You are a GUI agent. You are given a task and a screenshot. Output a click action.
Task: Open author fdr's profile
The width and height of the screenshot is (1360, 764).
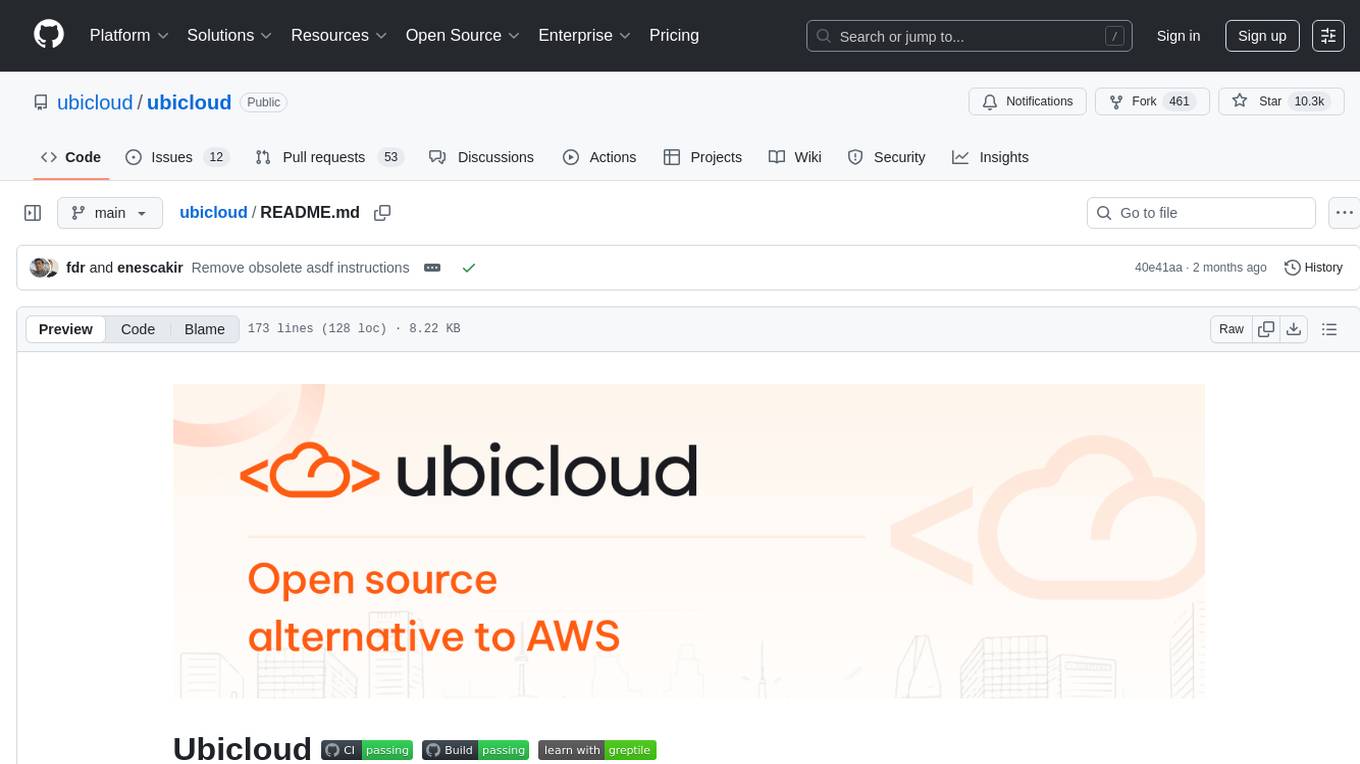click(x=75, y=267)
